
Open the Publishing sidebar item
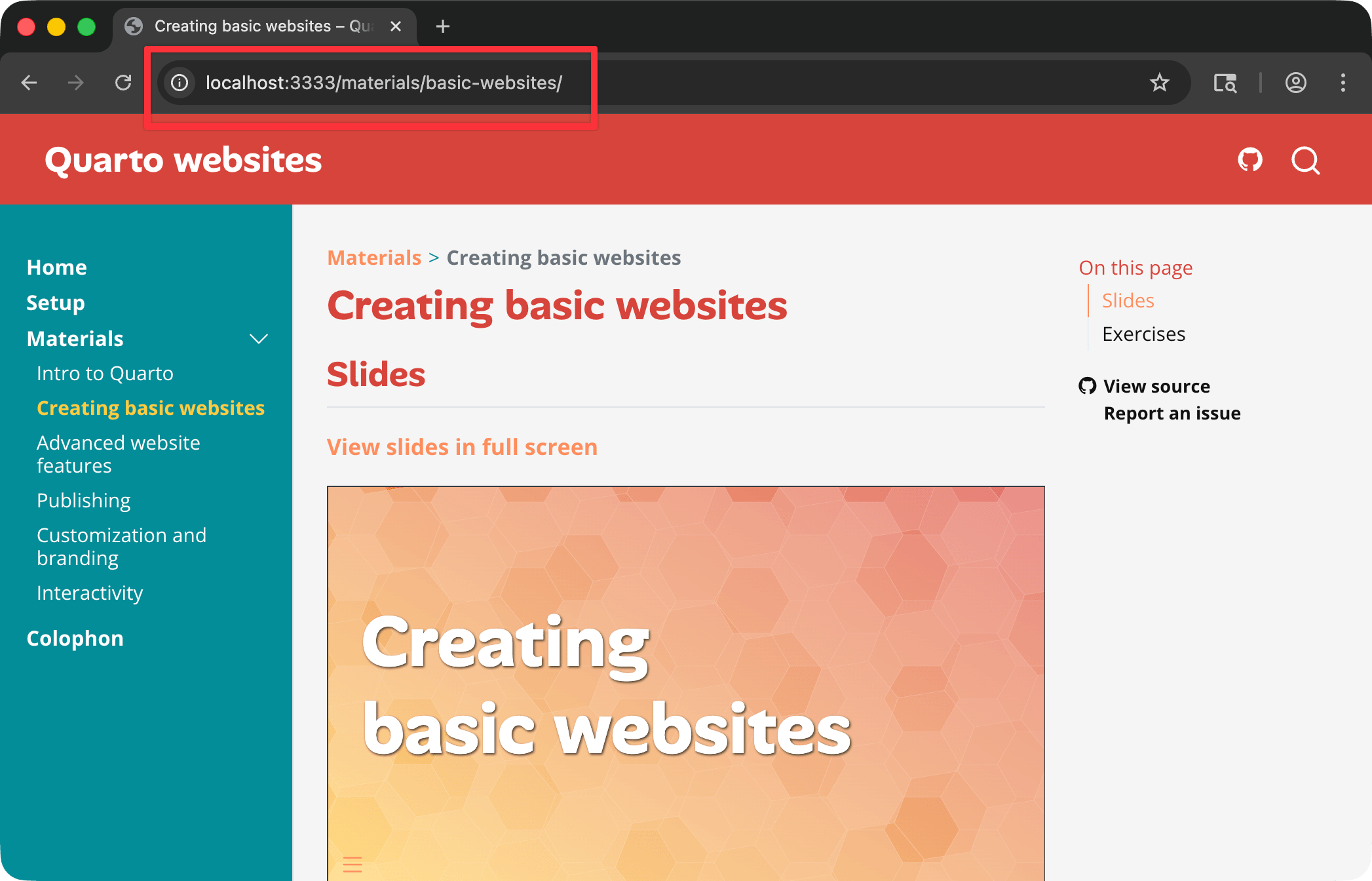[84, 500]
